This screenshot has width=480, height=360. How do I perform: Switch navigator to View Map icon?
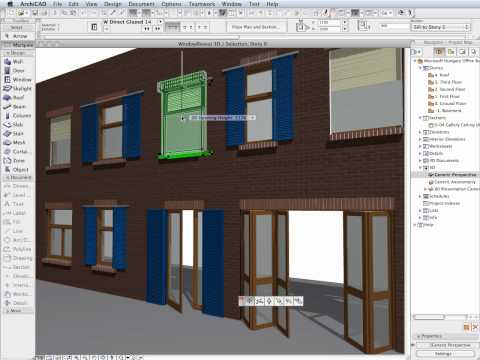point(451,52)
